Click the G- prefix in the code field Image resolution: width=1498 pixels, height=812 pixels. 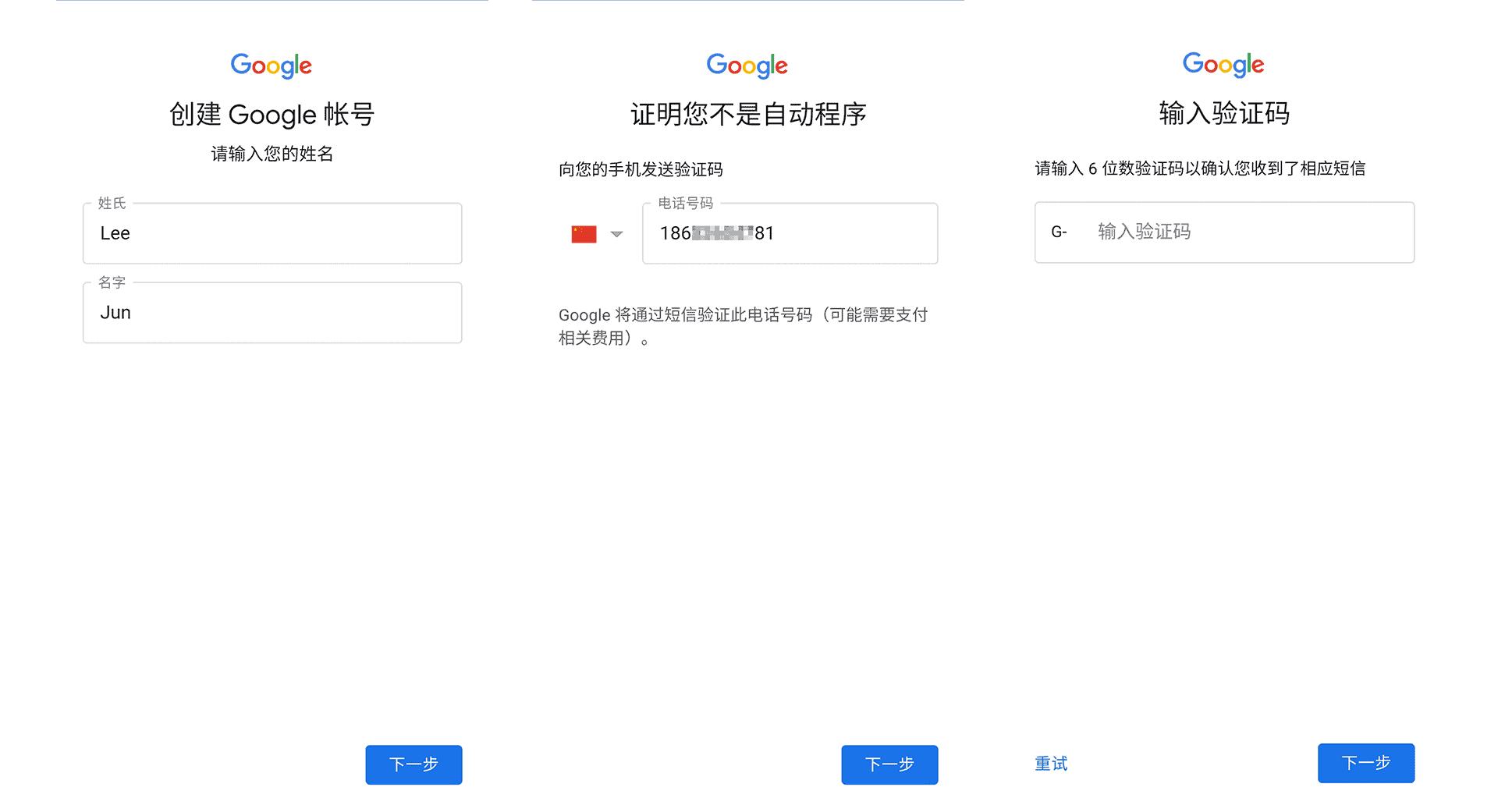point(1059,232)
